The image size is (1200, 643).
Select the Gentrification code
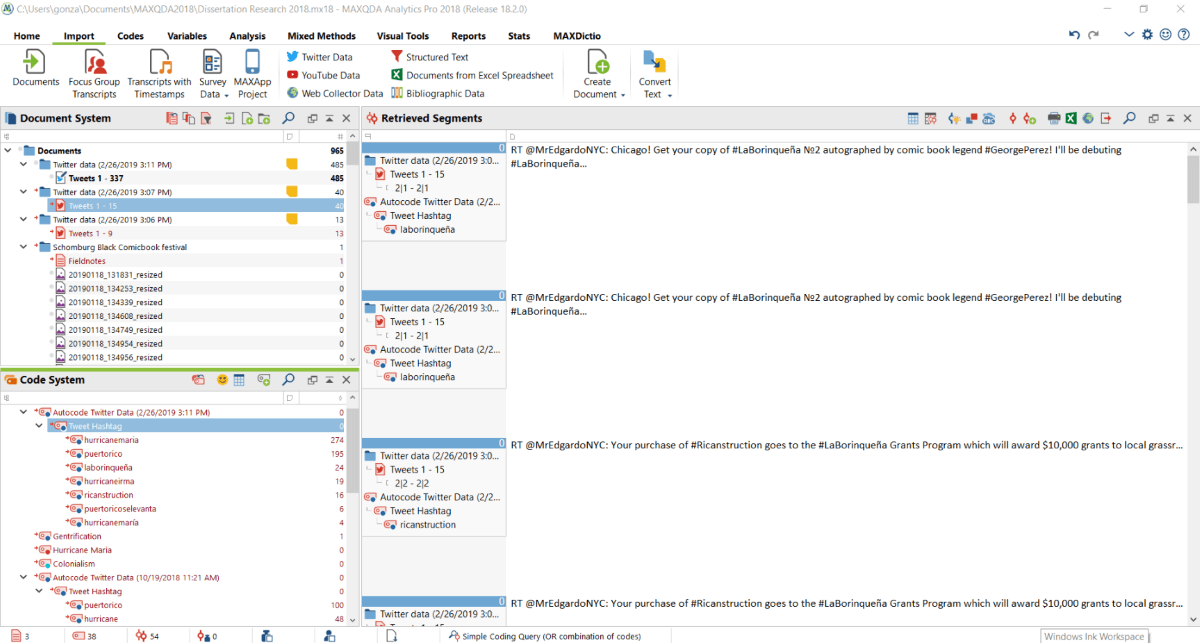point(77,536)
